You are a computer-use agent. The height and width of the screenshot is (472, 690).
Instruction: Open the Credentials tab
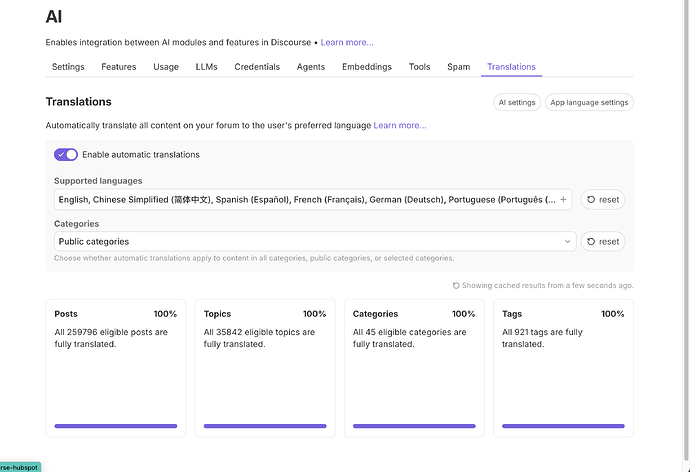pyautogui.click(x=257, y=67)
